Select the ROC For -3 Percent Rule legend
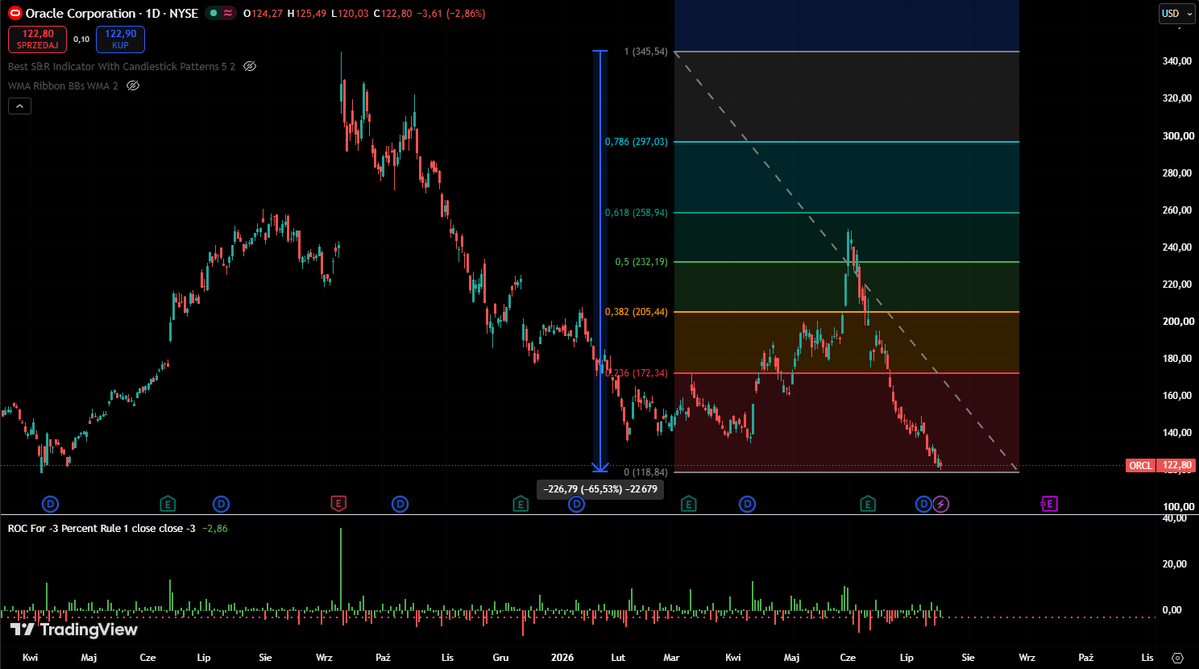This screenshot has height=669, width=1199. [101, 528]
